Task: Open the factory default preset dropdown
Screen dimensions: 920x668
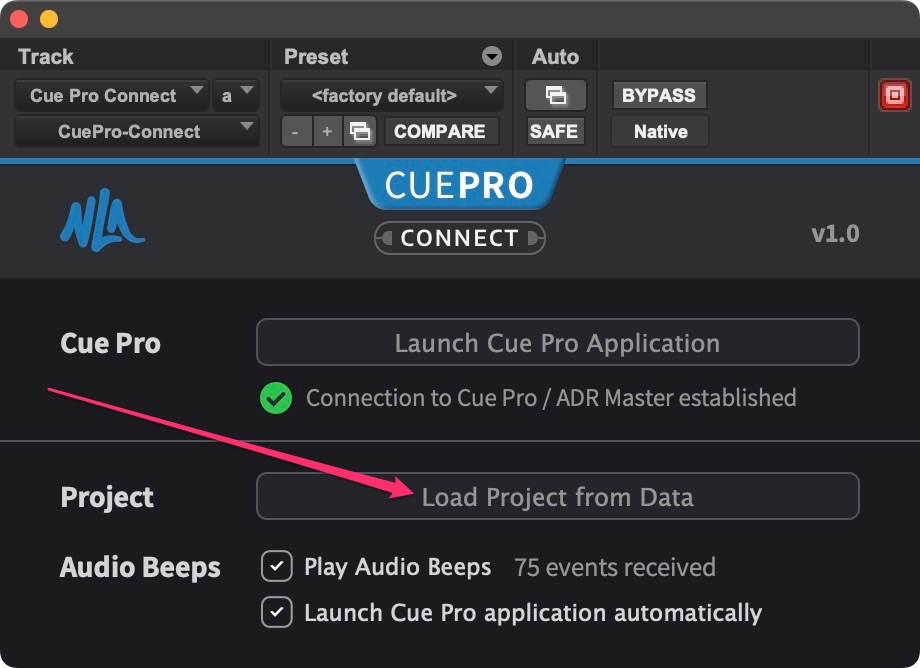Action: click(x=391, y=95)
